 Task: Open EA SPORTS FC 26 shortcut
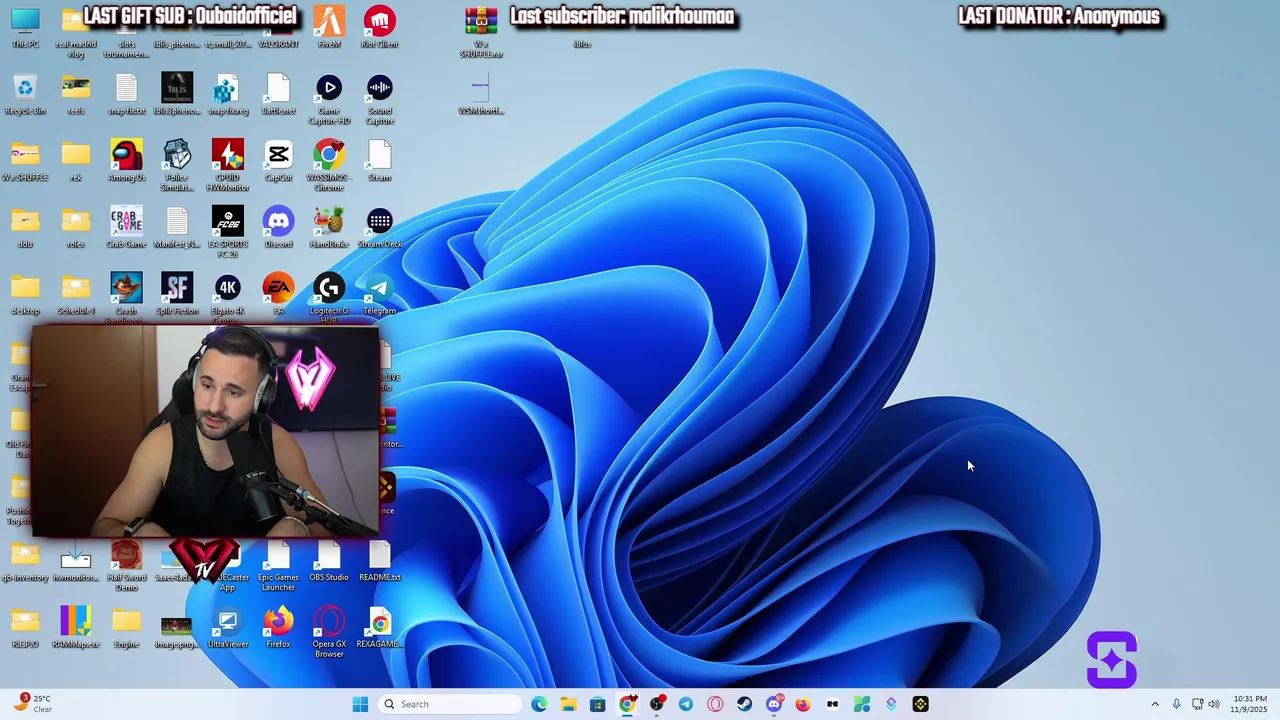[x=228, y=232]
